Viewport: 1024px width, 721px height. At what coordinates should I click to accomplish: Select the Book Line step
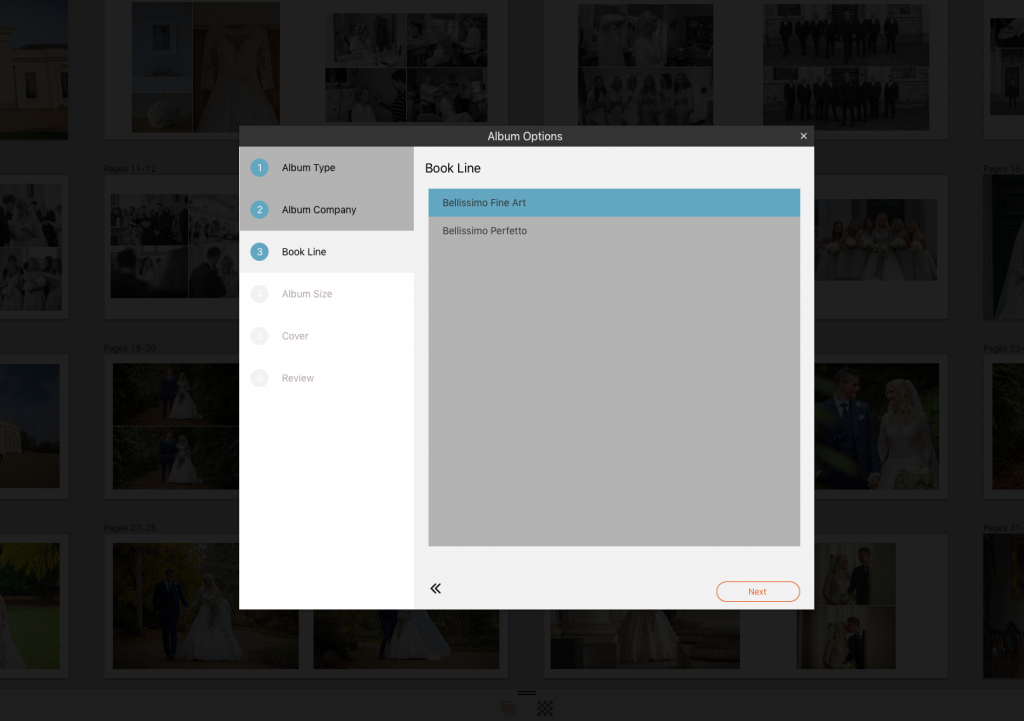(327, 251)
